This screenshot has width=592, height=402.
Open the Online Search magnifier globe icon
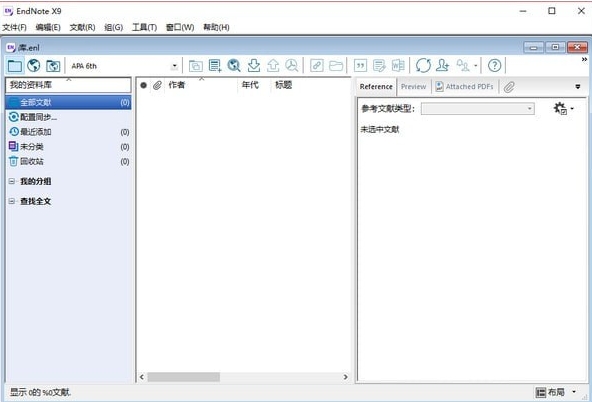[x=234, y=66]
